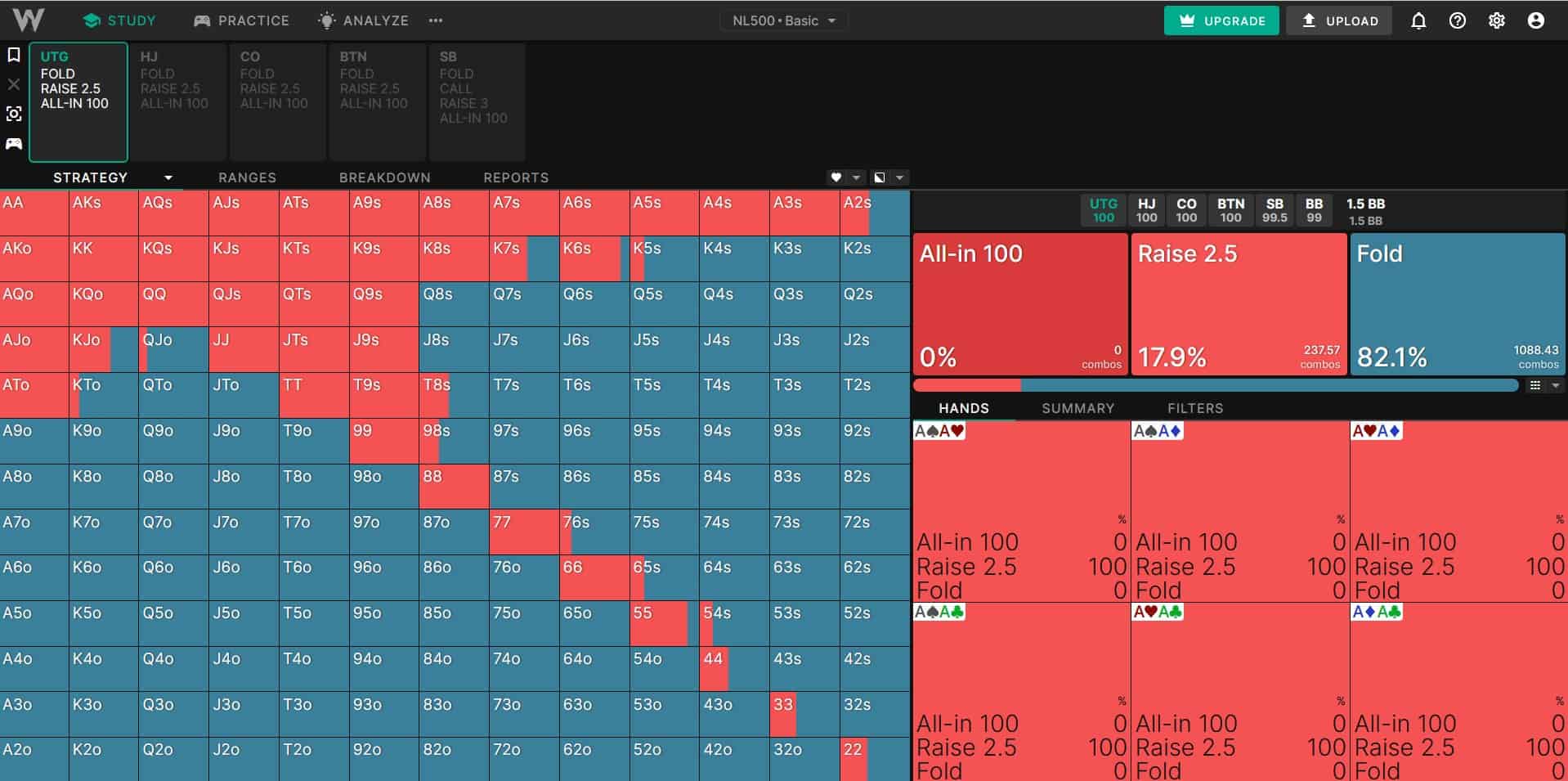Viewport: 1568px width, 781px height.
Task: Open the user account profile icon
Action: (x=1536, y=21)
